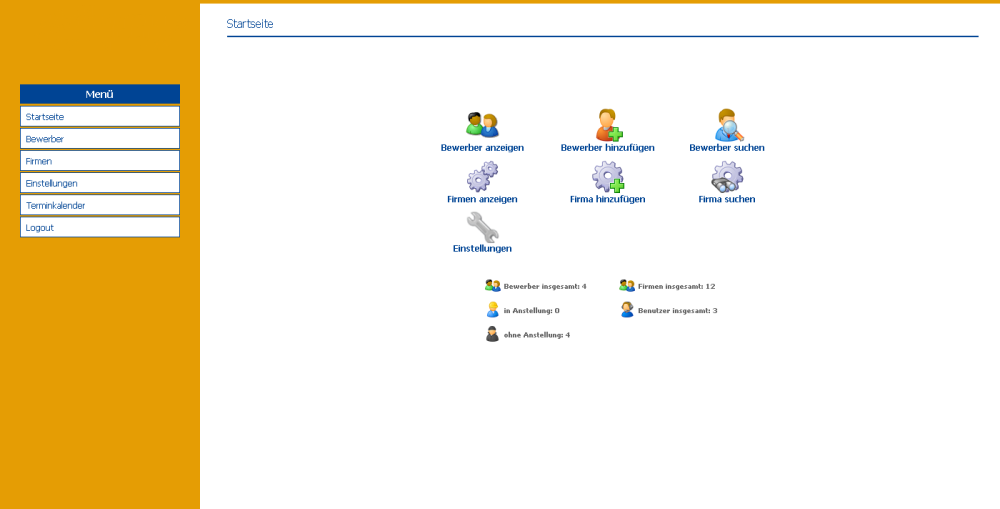
Task: Open Terminkalender in the side menu
Action: [x=99, y=205]
